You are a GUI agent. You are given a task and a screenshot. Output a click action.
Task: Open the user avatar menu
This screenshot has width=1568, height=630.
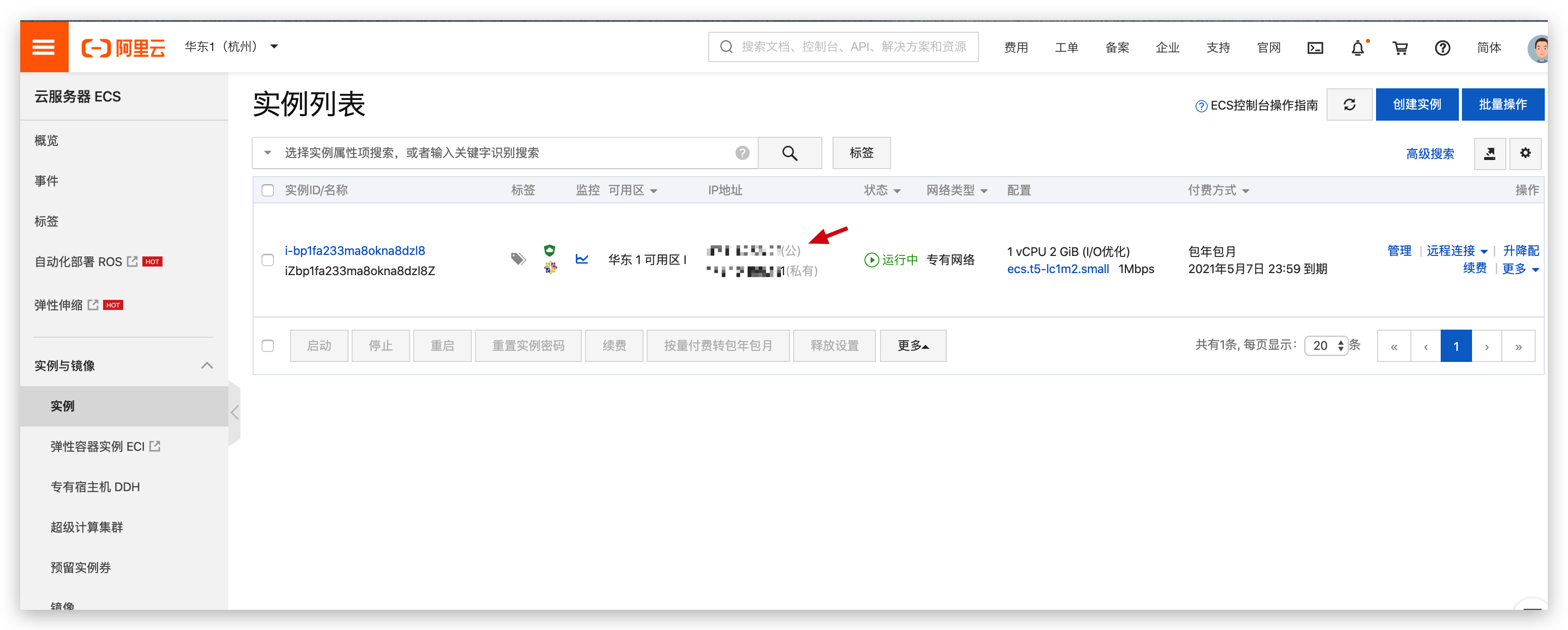click(x=1539, y=48)
